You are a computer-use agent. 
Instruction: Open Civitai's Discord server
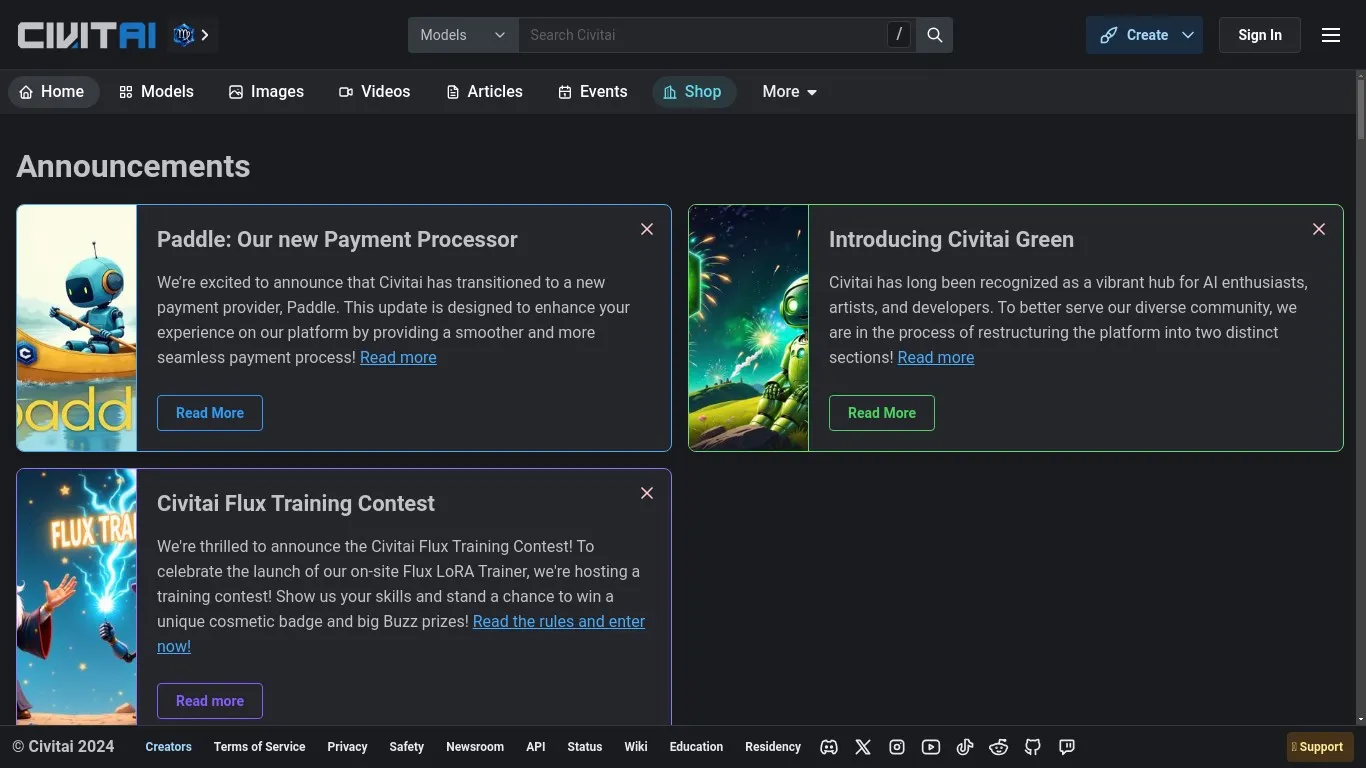[x=828, y=746]
